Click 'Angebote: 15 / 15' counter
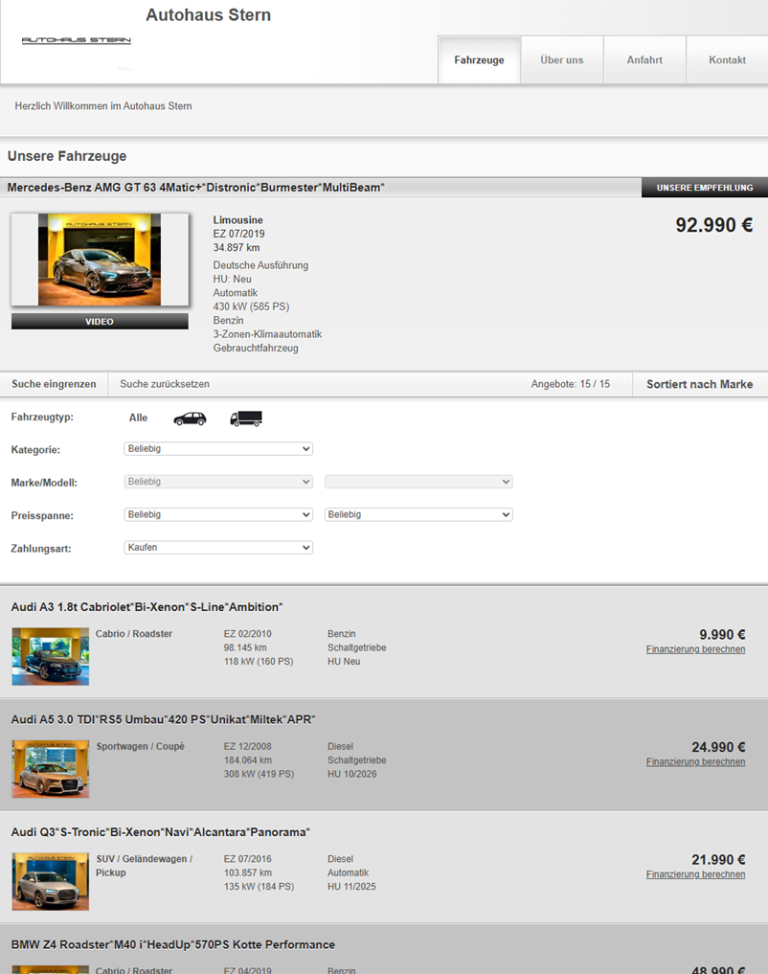The image size is (768, 974). click(570, 384)
